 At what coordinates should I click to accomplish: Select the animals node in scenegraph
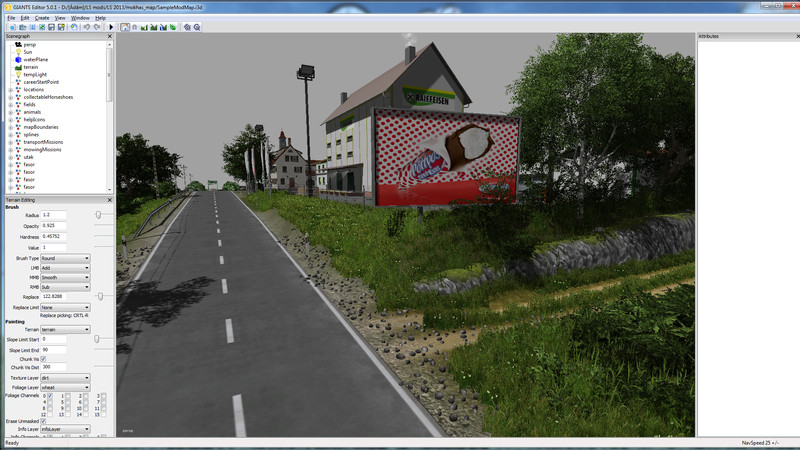coord(32,112)
